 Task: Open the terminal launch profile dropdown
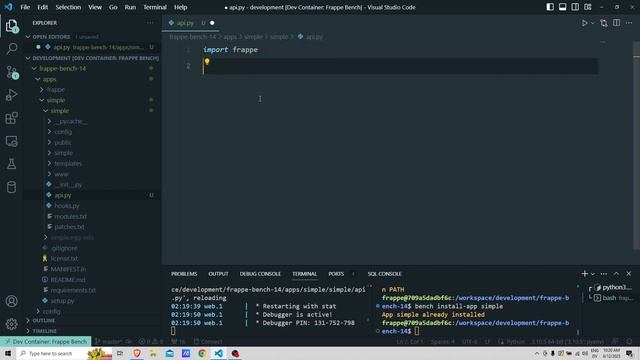[x=593, y=274]
